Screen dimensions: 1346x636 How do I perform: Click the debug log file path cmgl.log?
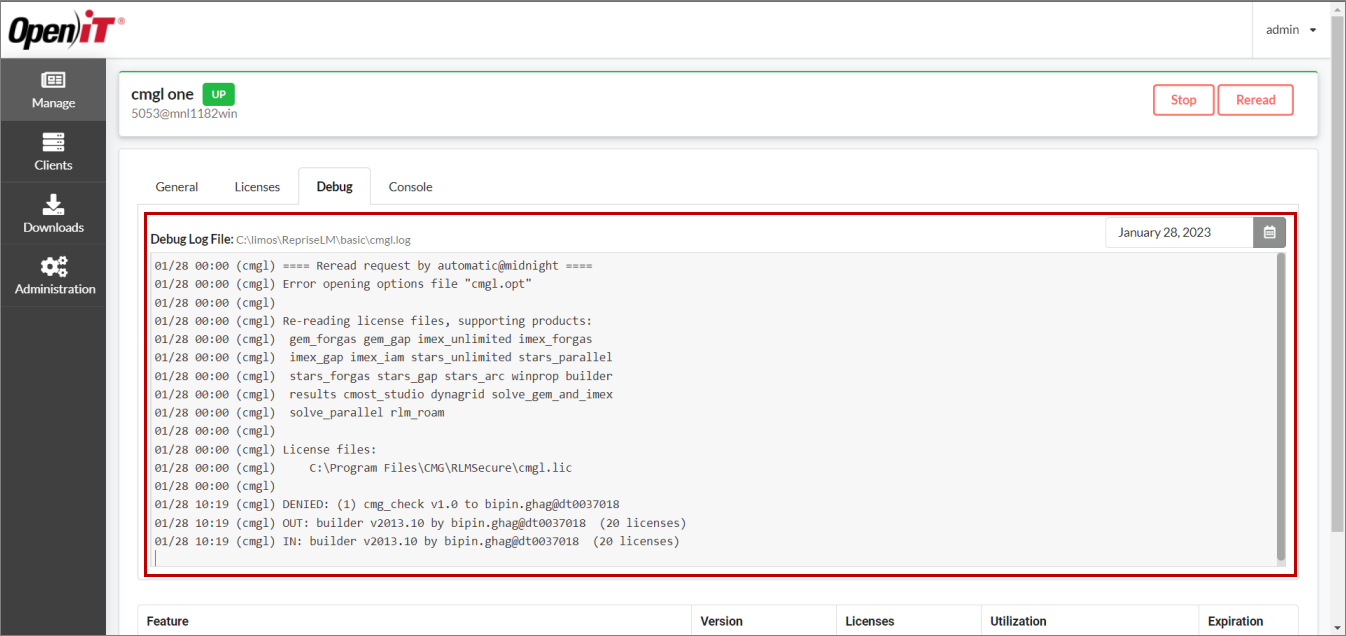pos(323,240)
